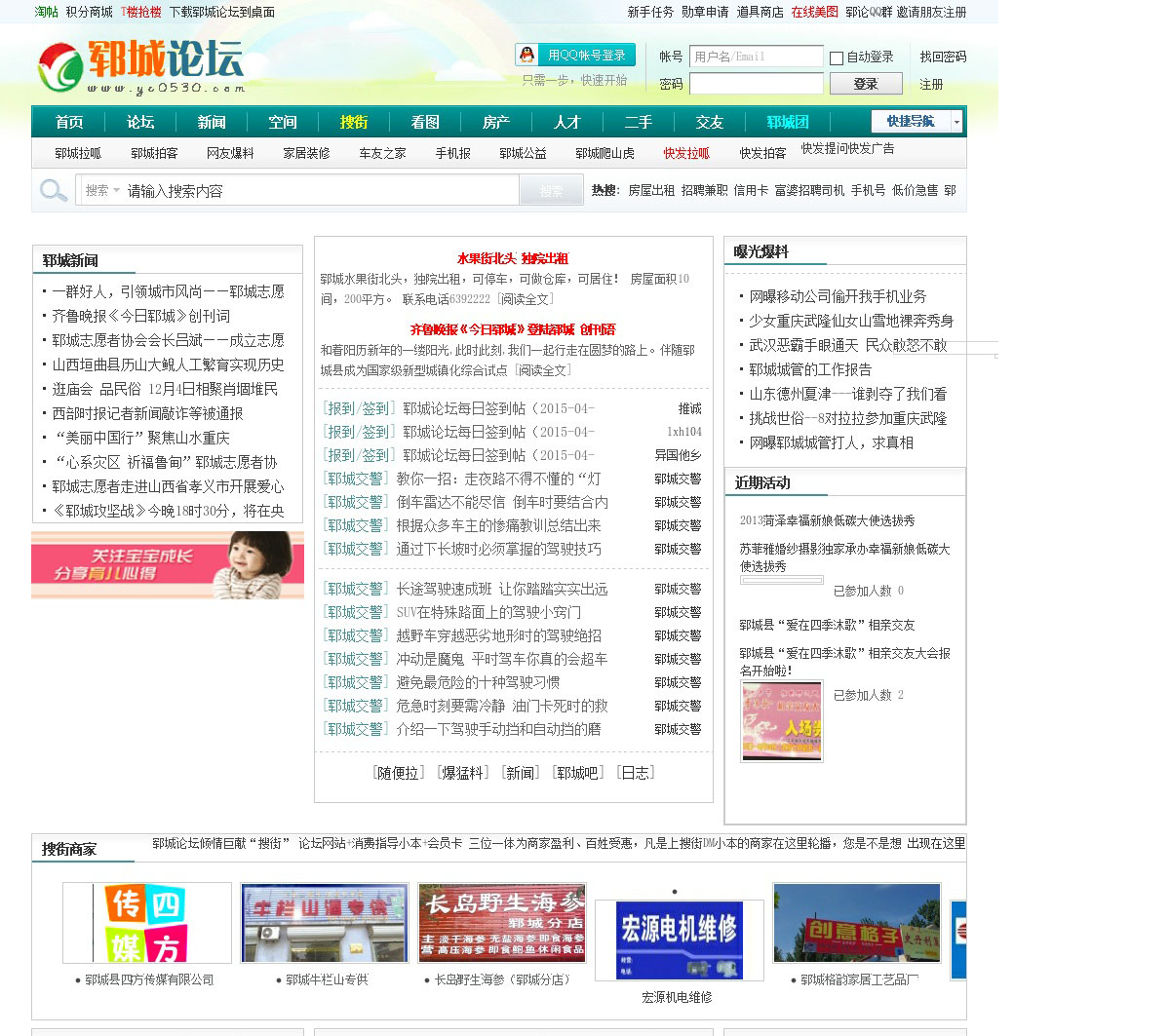Open the 长岛野生海参 shop image
The width and height of the screenshot is (1170, 1036).
pos(502,923)
